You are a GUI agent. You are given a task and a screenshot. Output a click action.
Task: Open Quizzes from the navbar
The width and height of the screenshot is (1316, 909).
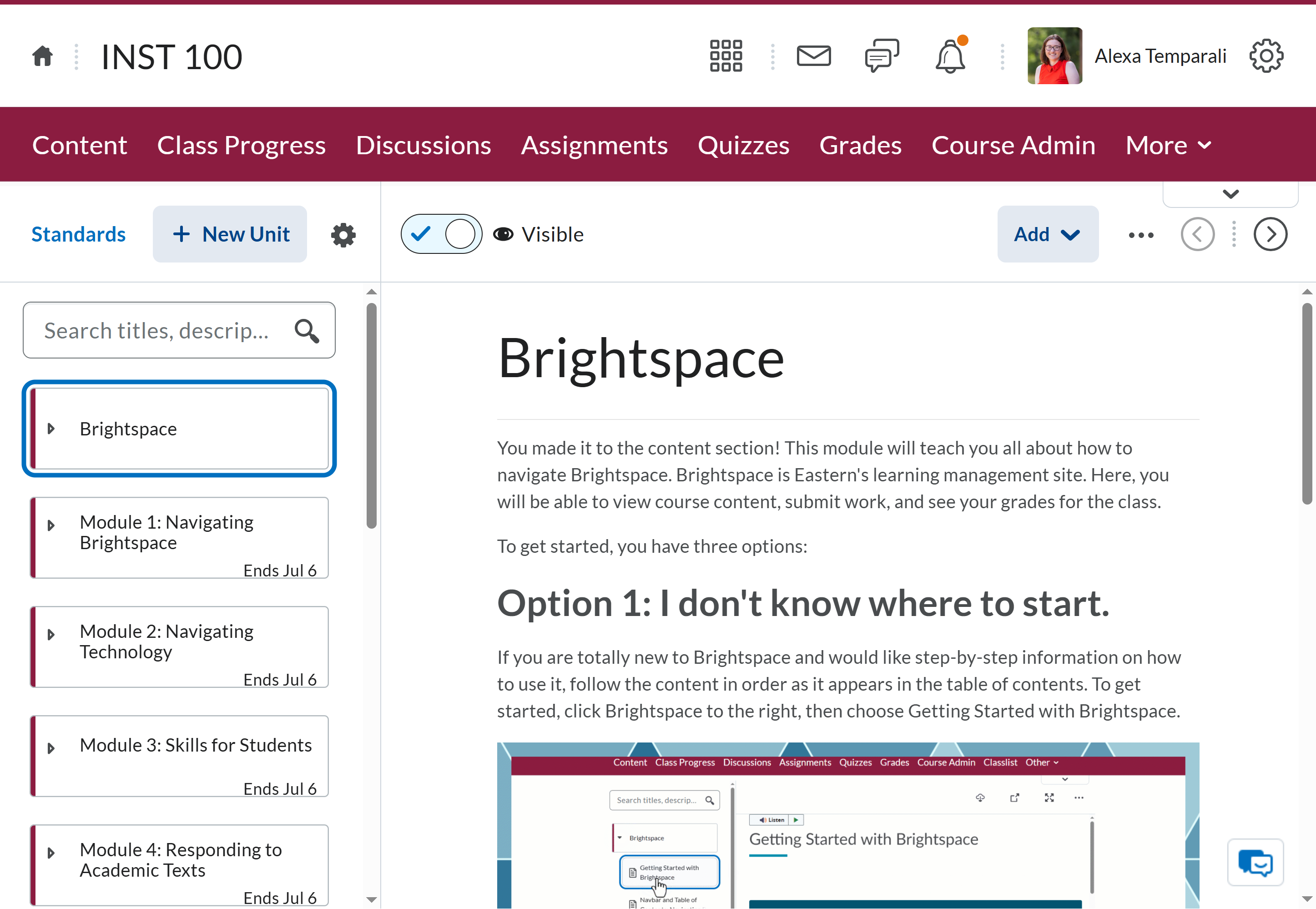pos(743,145)
